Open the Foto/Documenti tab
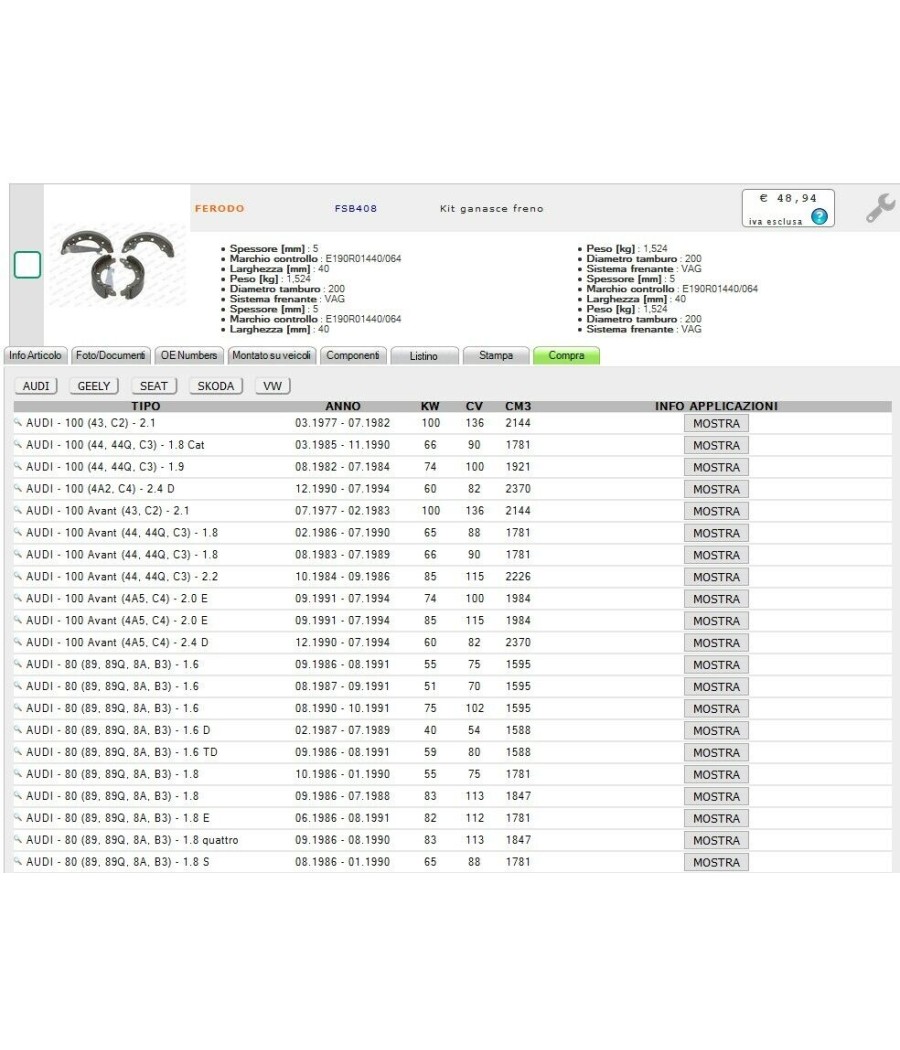The width and height of the screenshot is (900, 1050). pos(110,356)
